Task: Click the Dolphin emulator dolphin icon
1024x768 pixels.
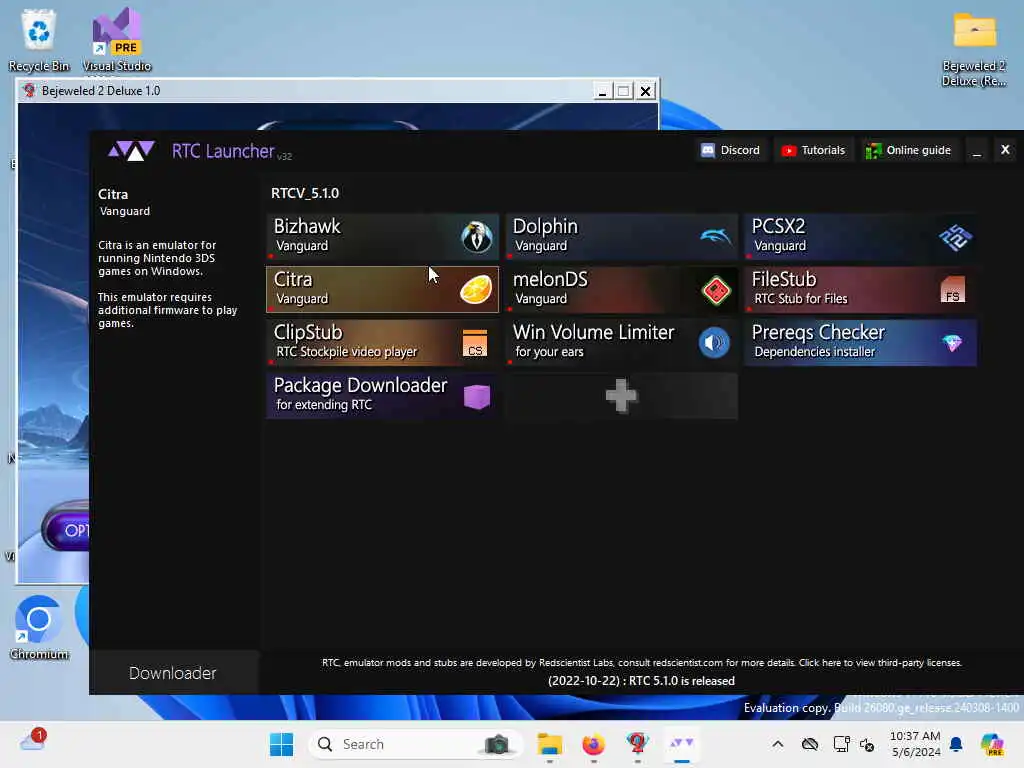Action: [715, 236]
